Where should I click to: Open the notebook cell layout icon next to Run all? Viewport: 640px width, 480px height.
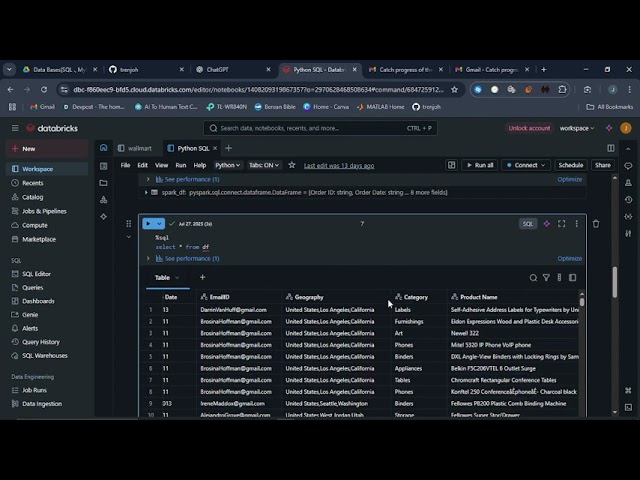pos(451,165)
